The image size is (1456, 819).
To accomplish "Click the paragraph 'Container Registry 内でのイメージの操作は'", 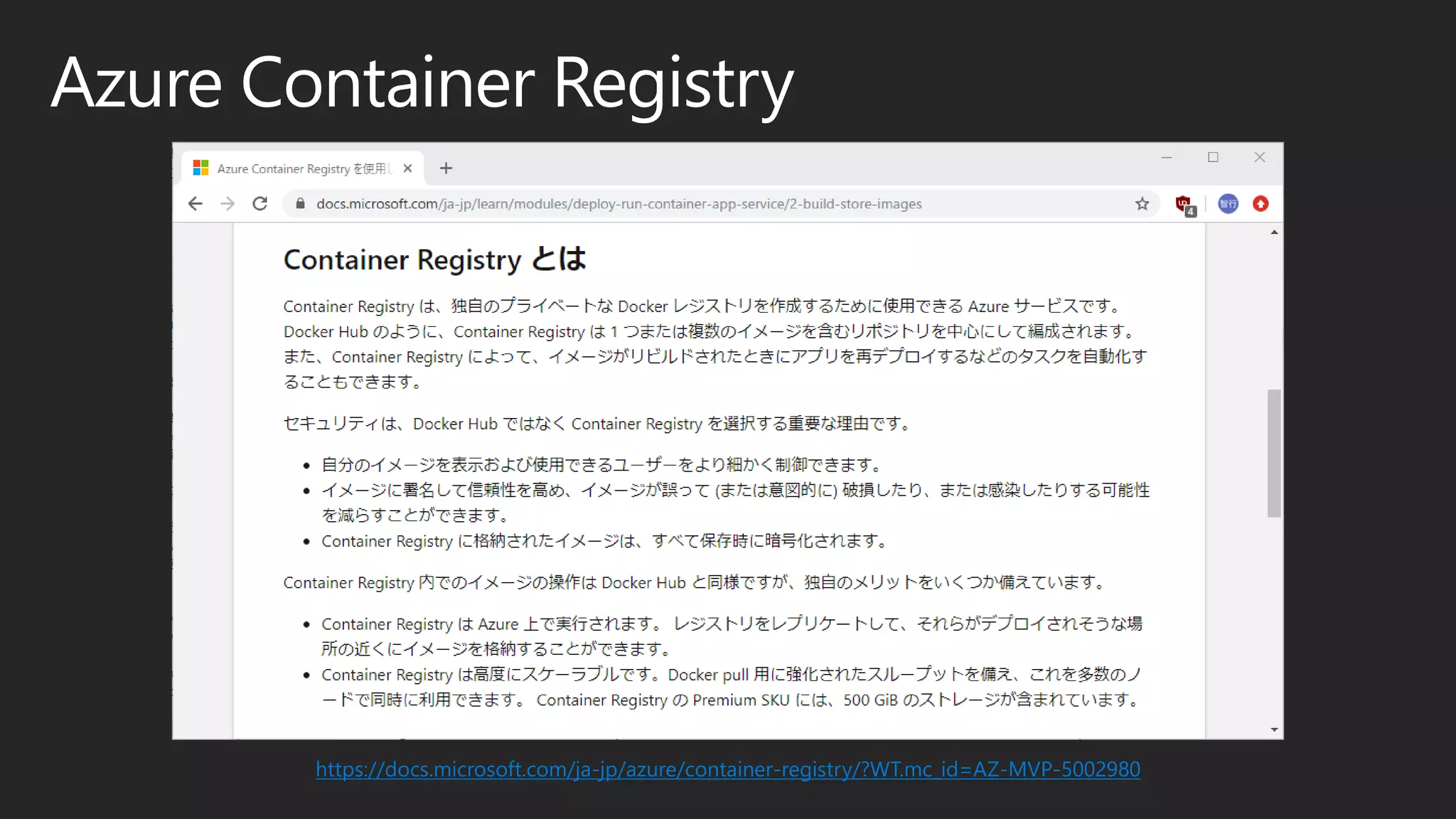I will (x=695, y=582).
